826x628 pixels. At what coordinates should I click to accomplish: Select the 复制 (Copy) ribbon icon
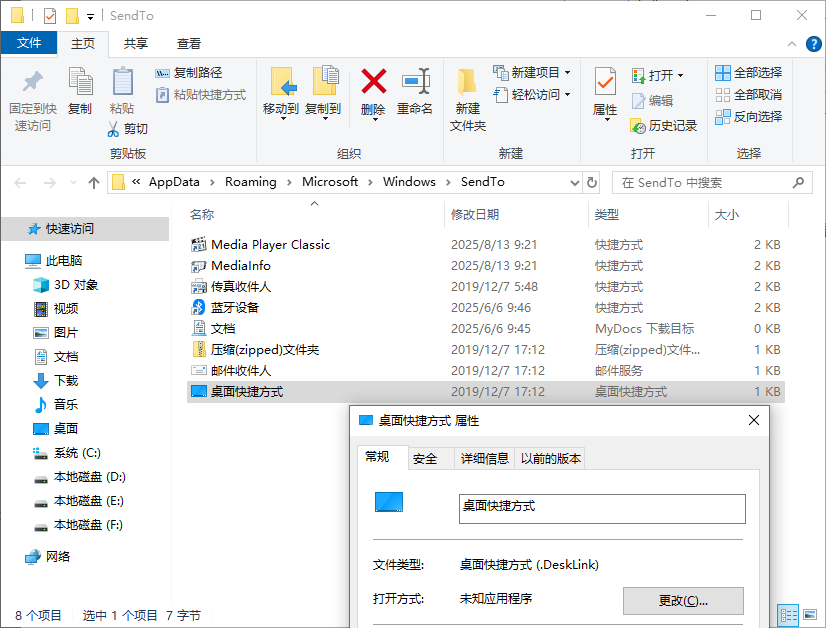(79, 90)
